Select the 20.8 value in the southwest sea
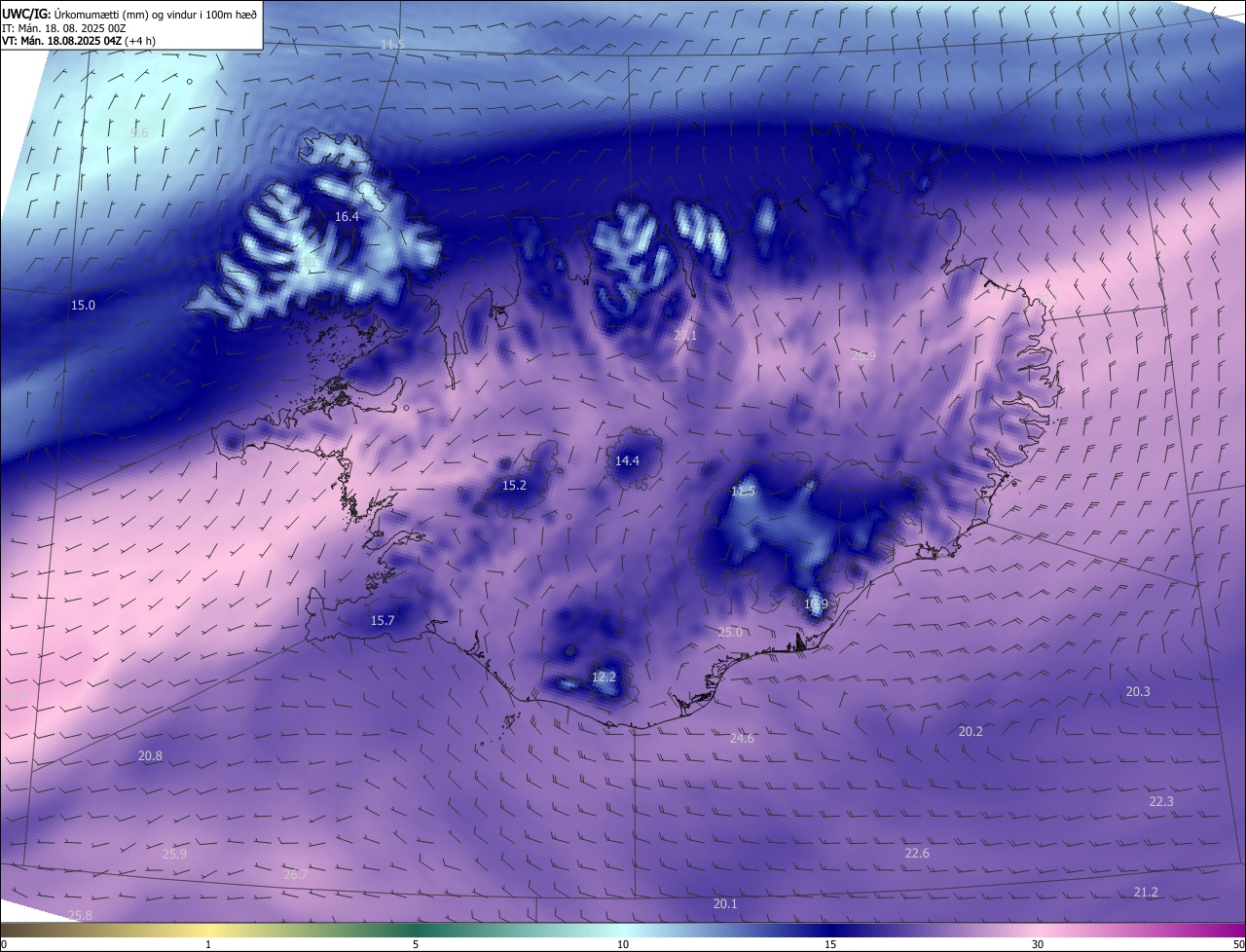Viewport: 1246px width, 952px height. 150,756
